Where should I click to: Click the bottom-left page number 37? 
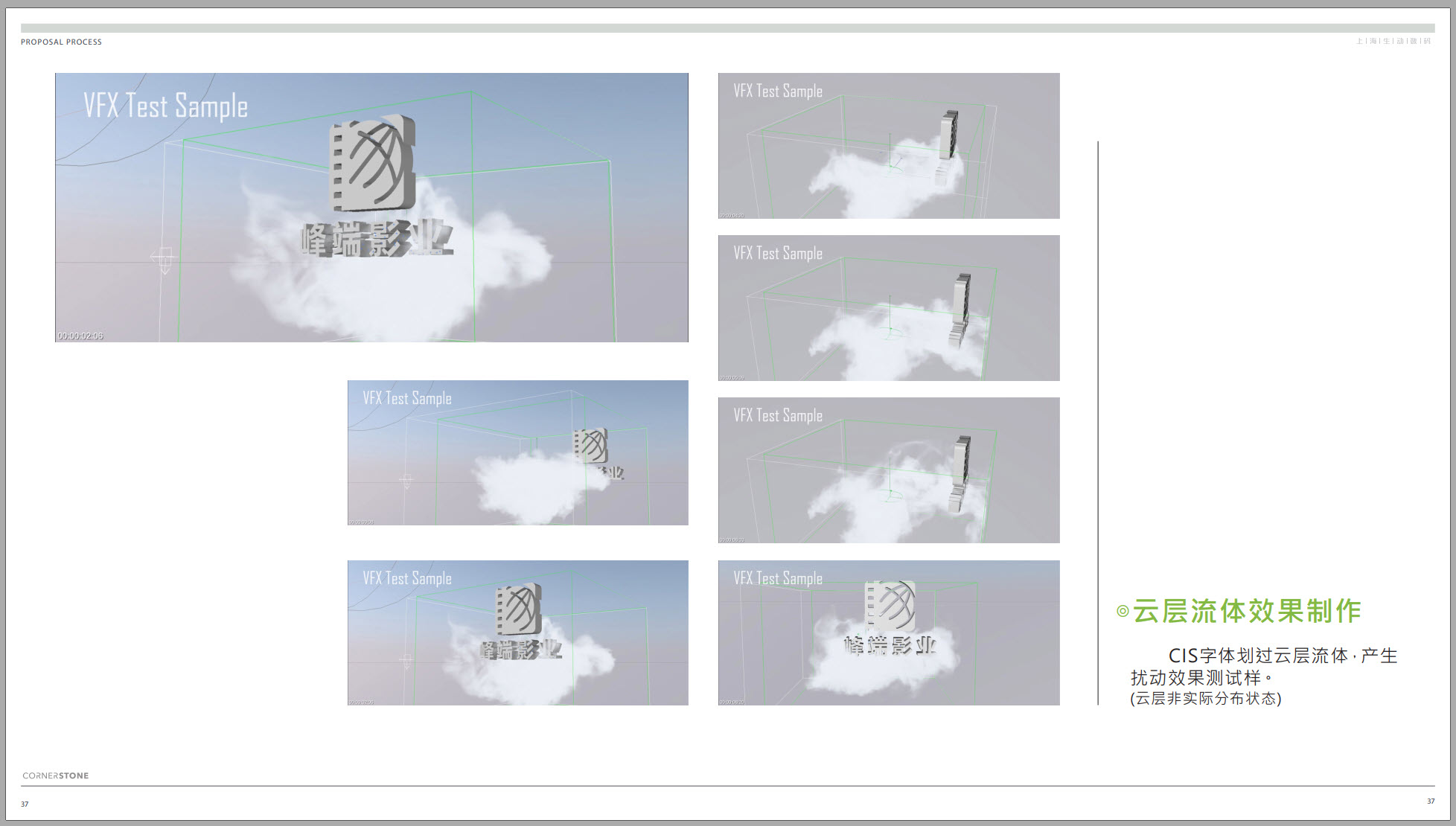click(x=25, y=804)
